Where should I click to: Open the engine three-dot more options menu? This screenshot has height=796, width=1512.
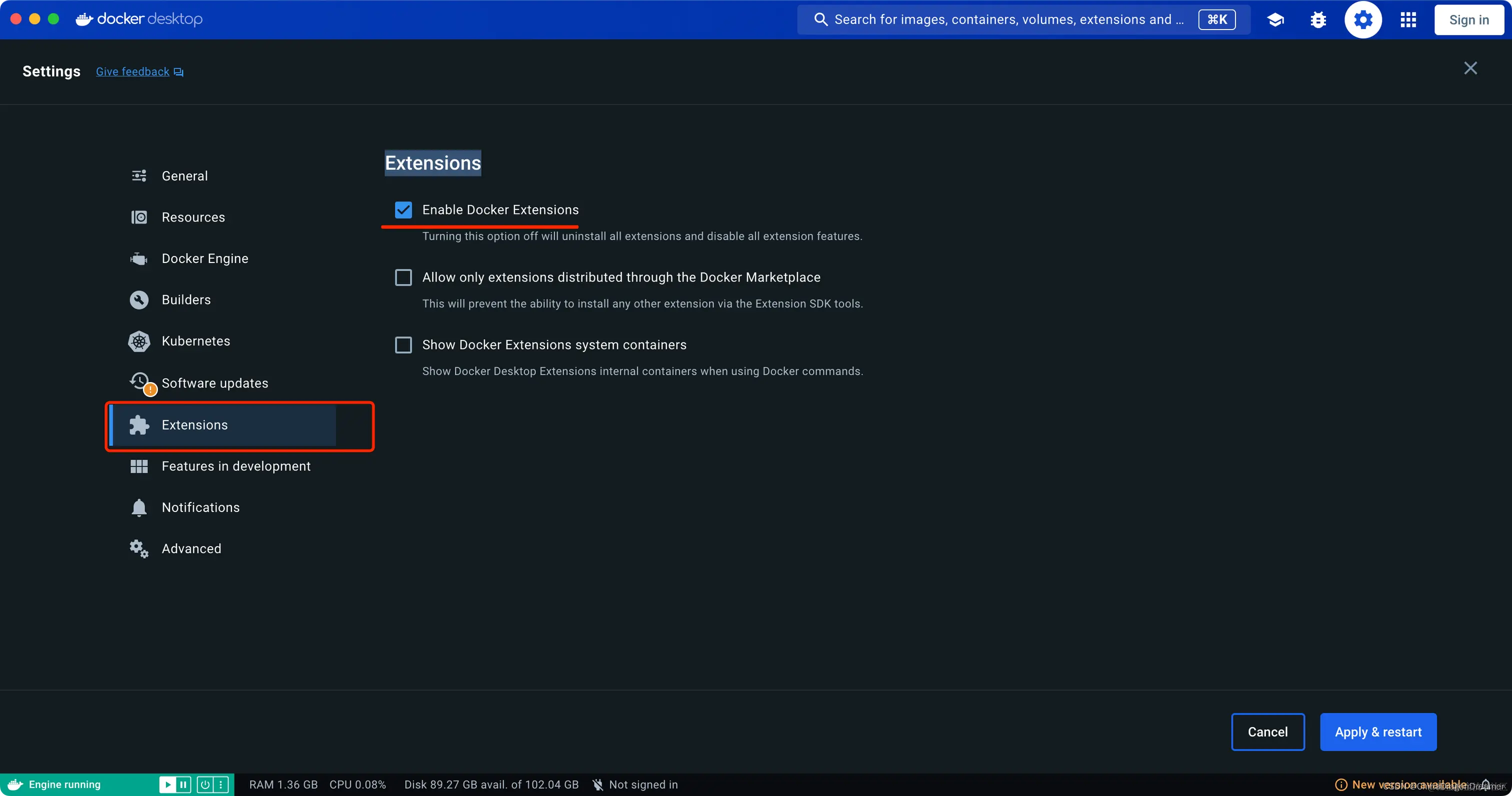pos(220,784)
